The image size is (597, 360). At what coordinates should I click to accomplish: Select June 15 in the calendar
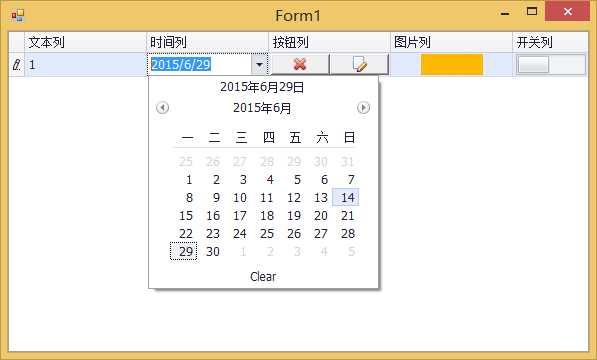(x=185, y=216)
